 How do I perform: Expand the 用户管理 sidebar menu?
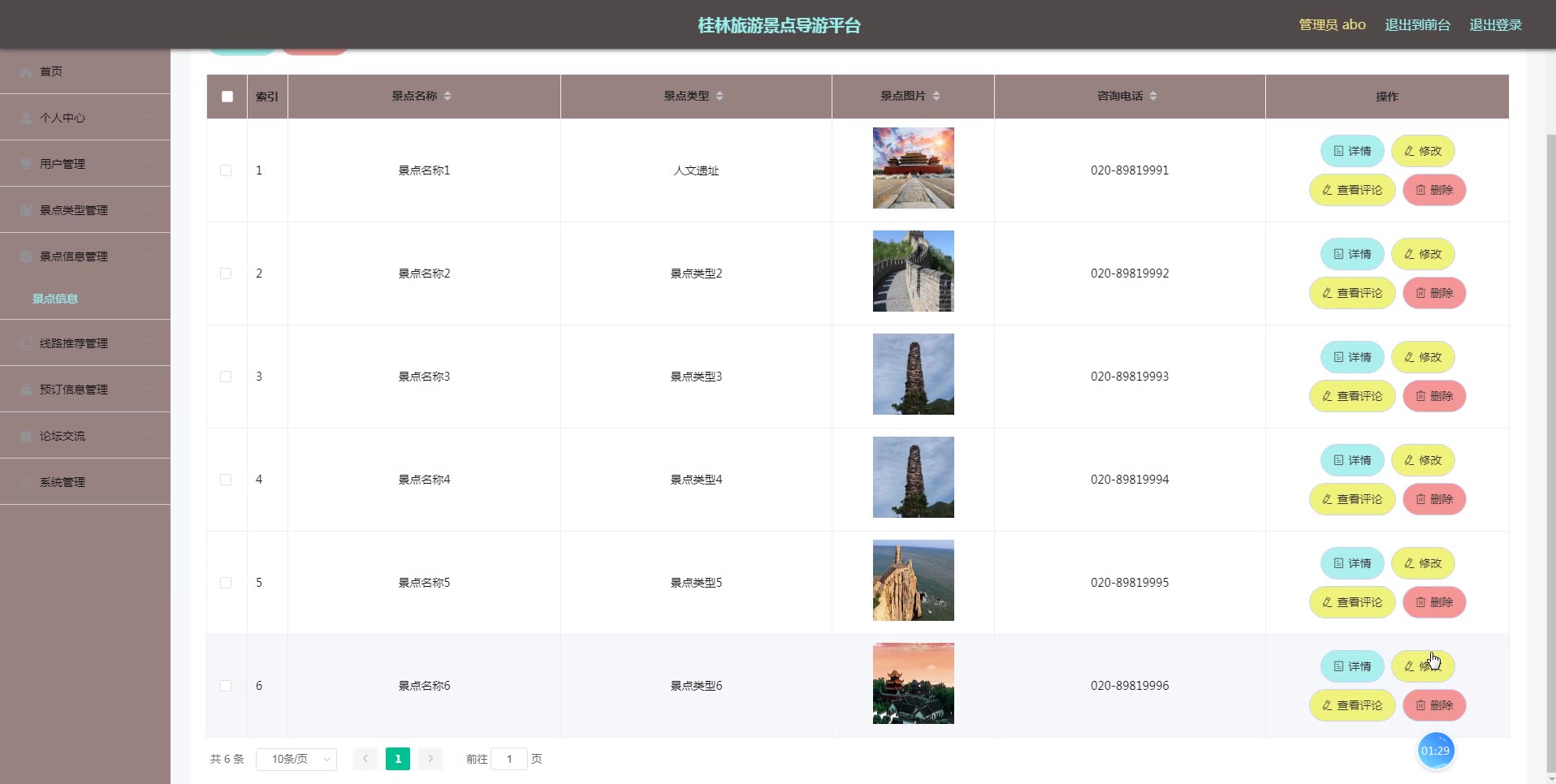pos(85,164)
